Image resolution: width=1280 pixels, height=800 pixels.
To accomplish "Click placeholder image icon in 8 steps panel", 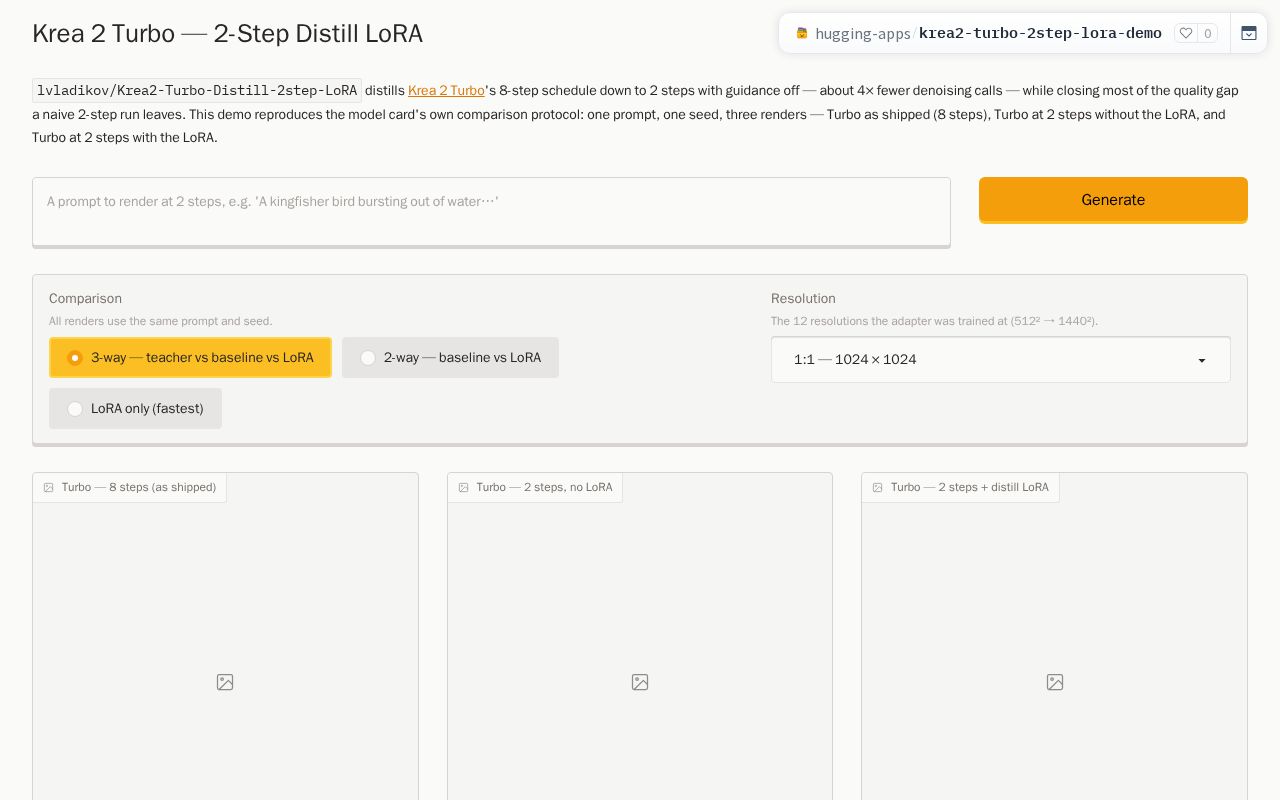I will tap(225, 682).
